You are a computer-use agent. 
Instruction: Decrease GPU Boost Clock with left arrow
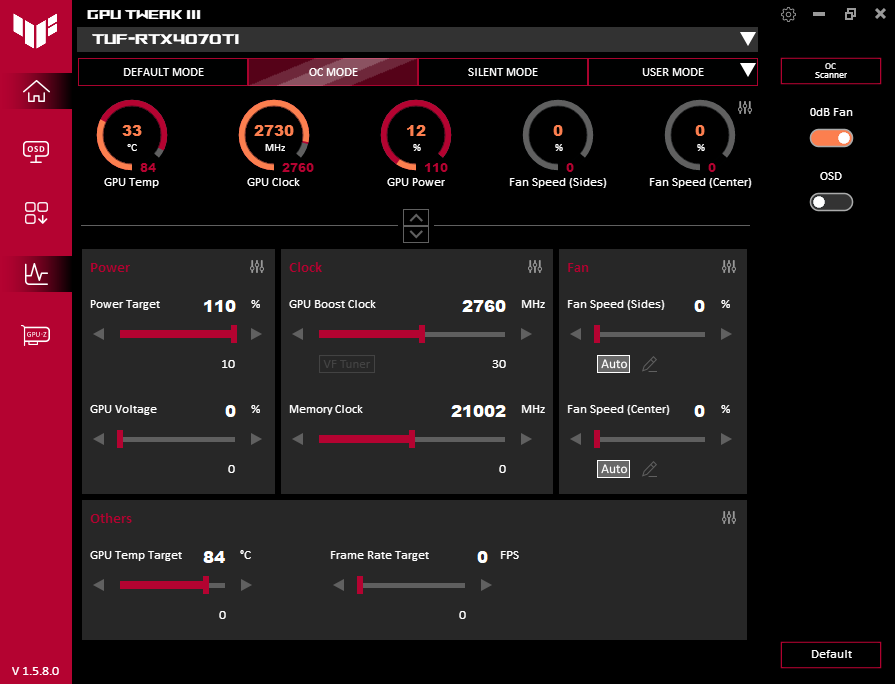tap(297, 334)
